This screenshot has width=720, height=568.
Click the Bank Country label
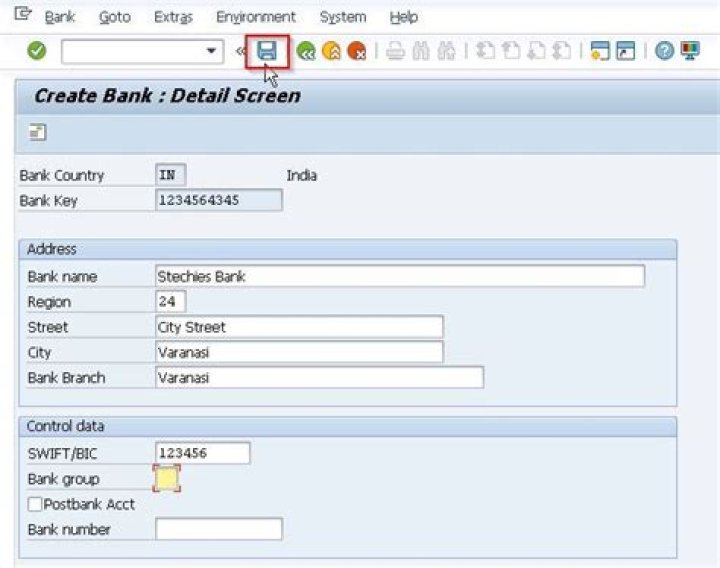point(62,175)
